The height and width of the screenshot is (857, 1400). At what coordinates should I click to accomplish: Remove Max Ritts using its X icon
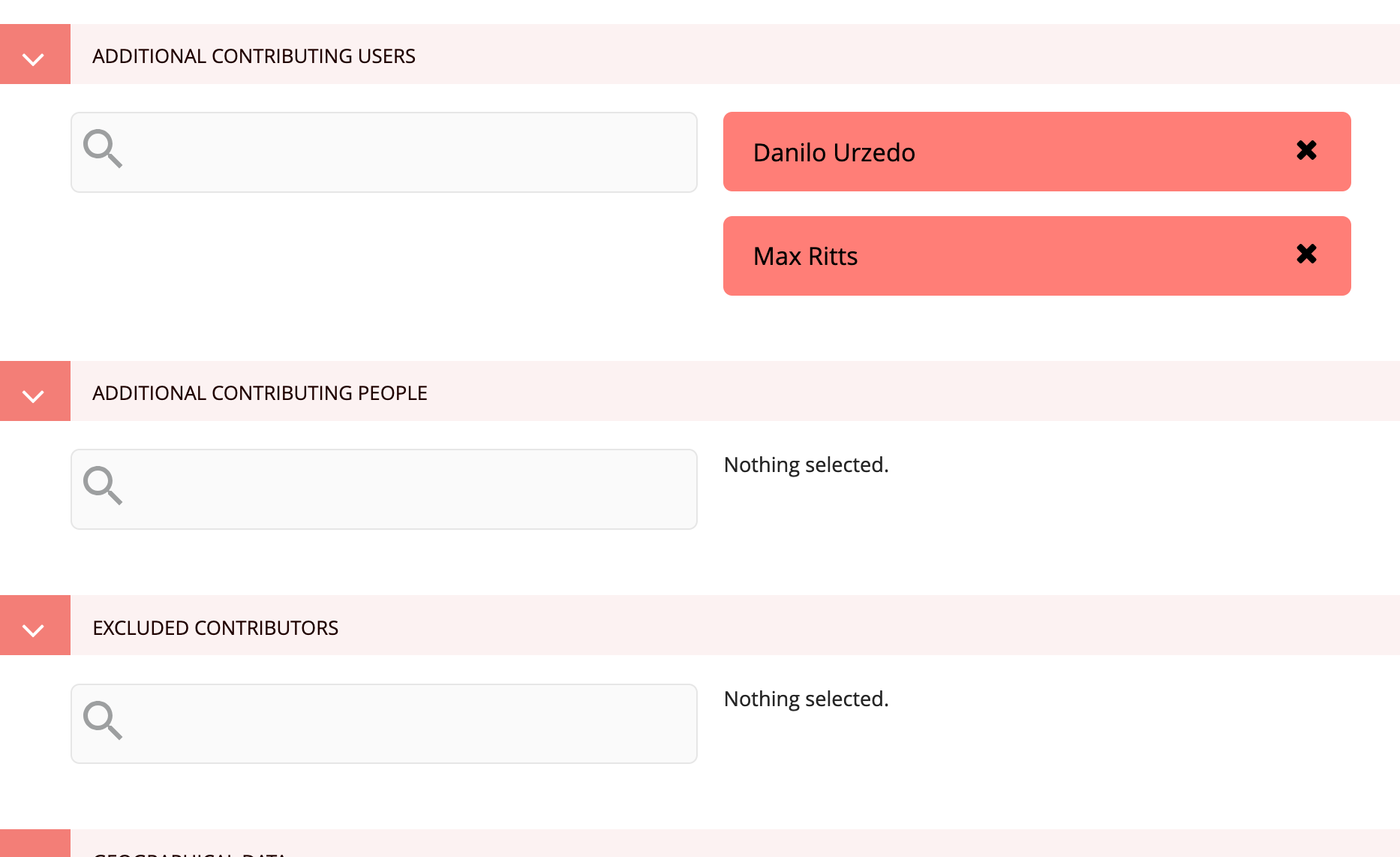tap(1306, 255)
